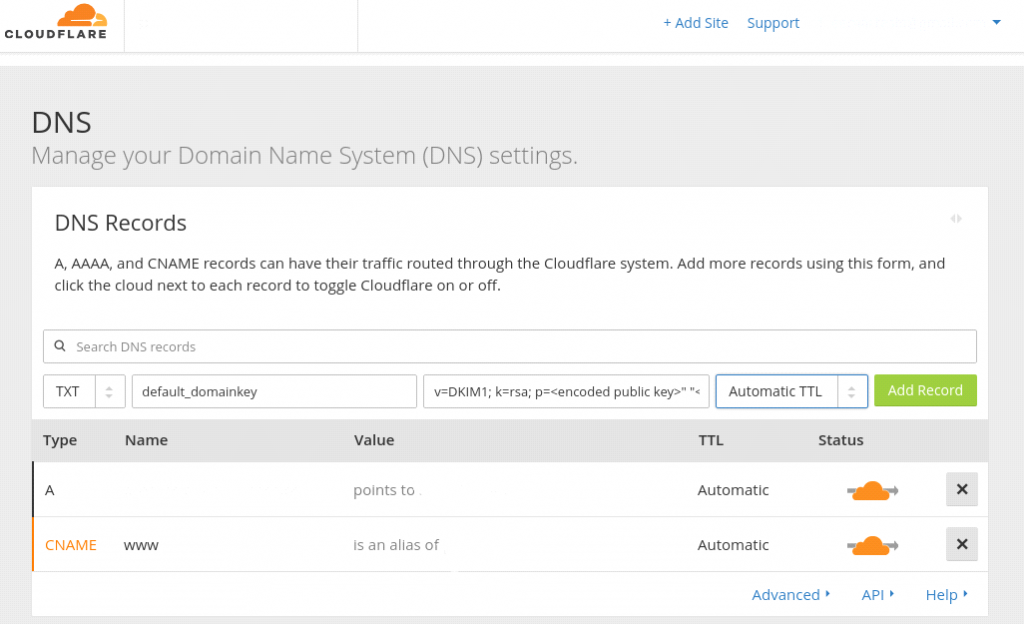Select the www name cell

click(x=141, y=545)
